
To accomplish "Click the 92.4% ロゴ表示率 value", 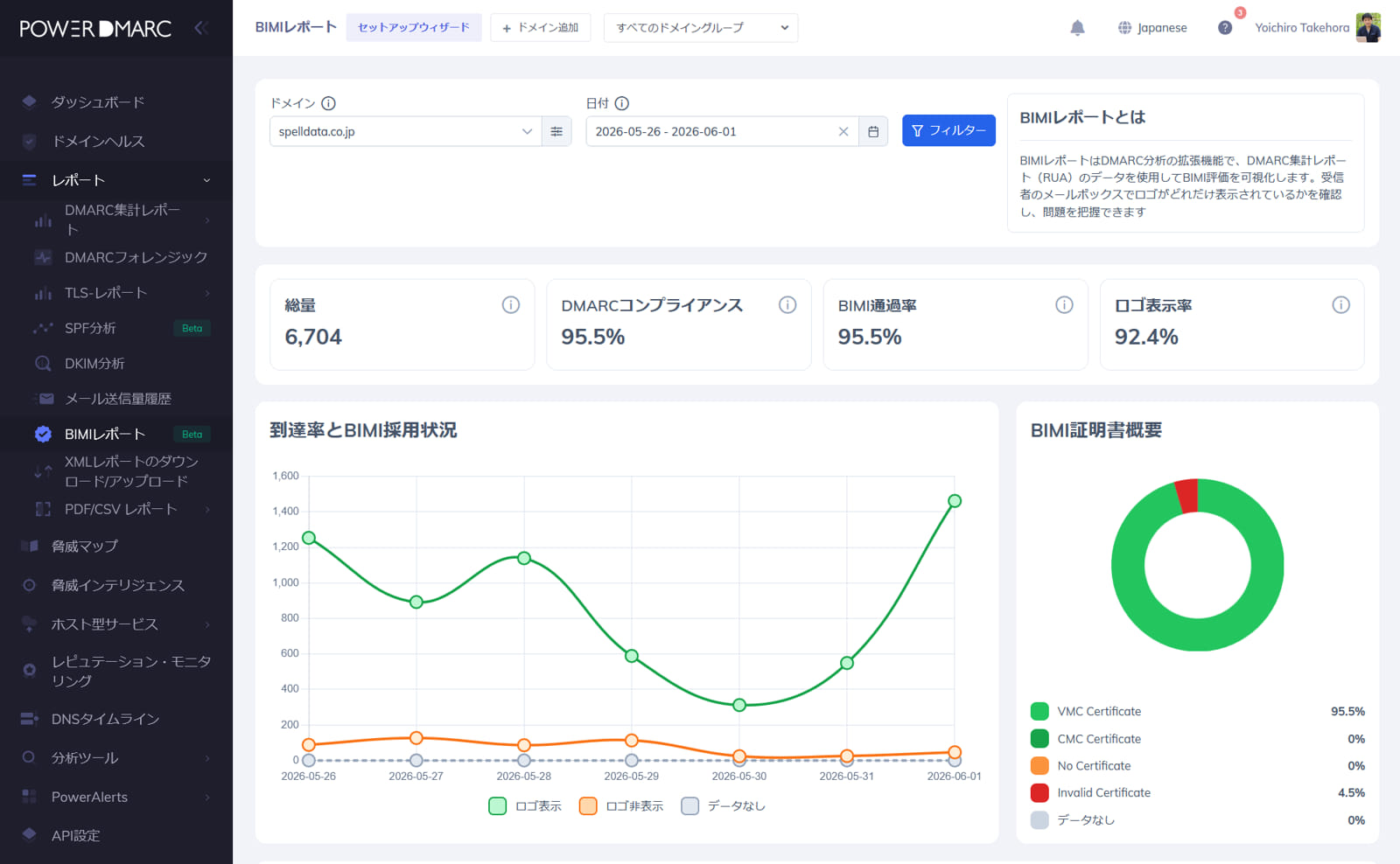I will (x=1146, y=337).
